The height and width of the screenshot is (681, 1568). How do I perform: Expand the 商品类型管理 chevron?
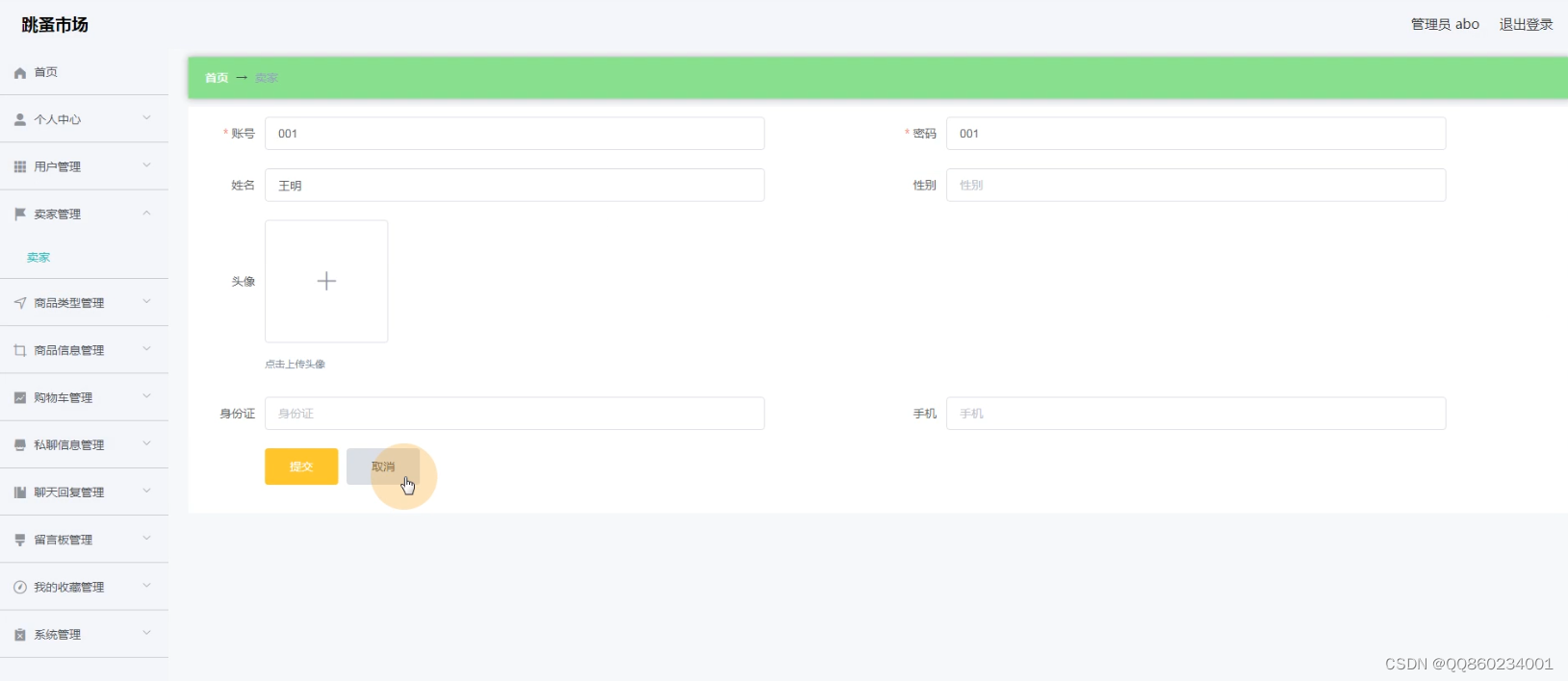[x=147, y=301]
